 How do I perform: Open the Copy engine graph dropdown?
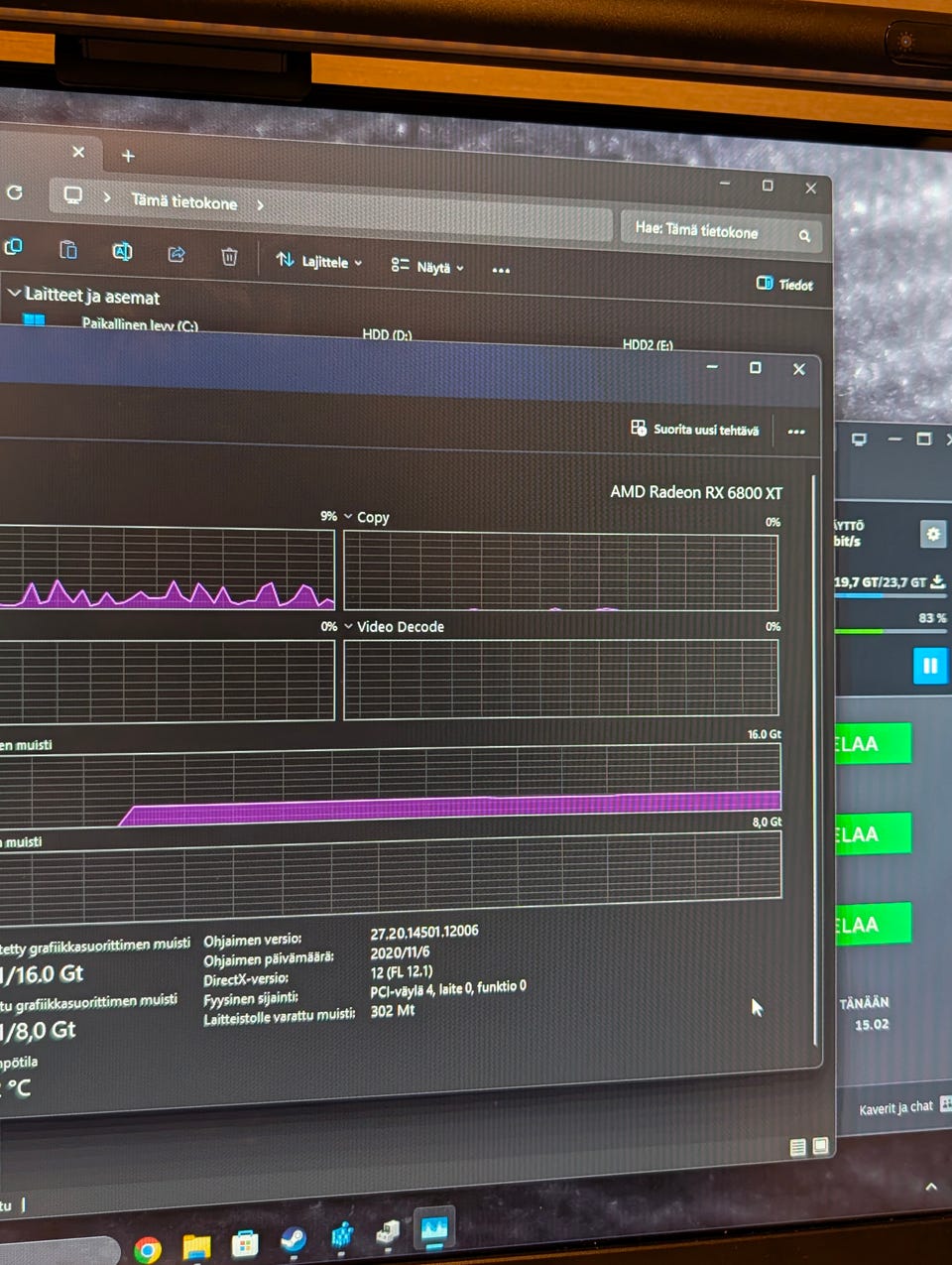(348, 517)
